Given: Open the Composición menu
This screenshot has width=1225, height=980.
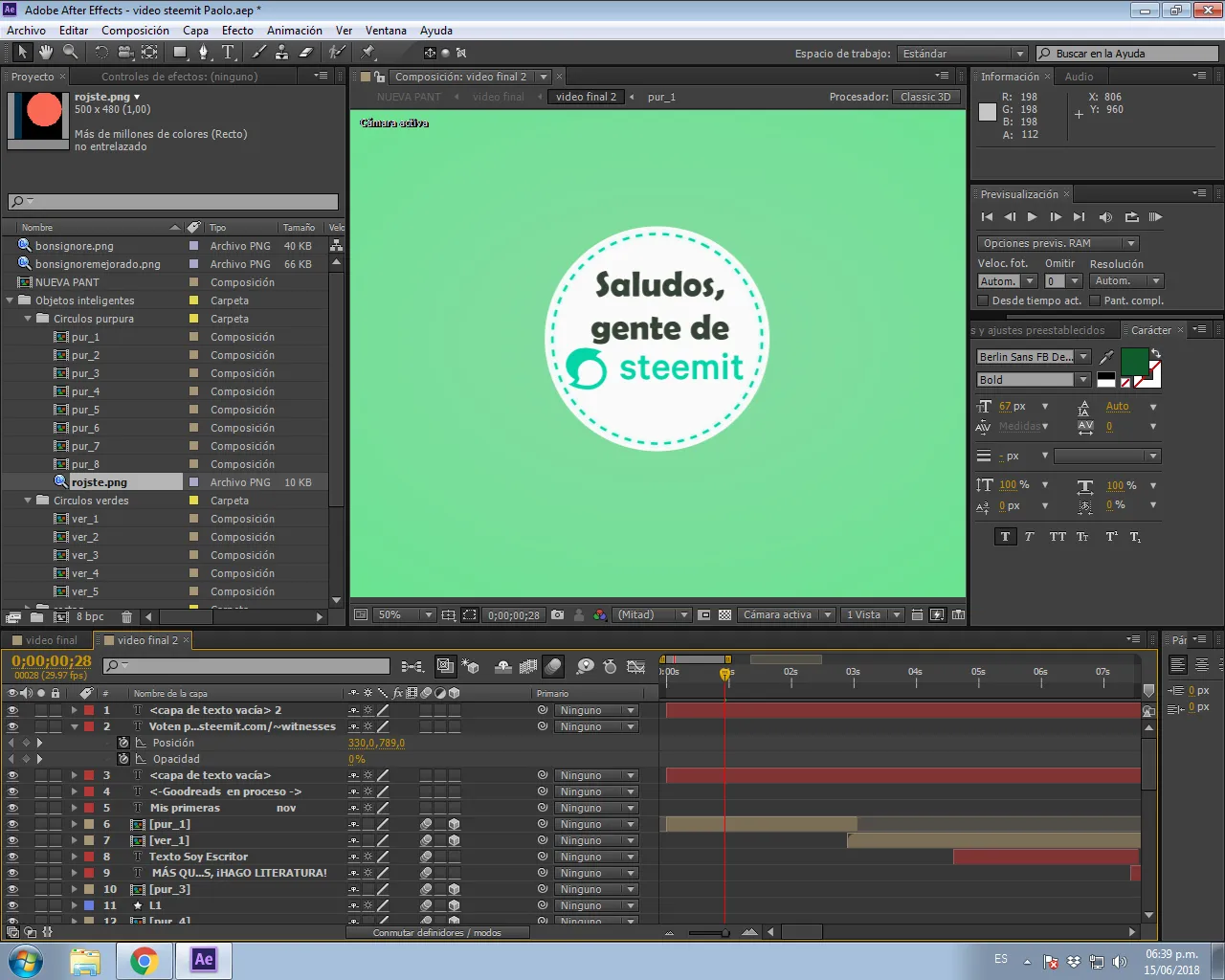Looking at the screenshot, I should tap(135, 31).
